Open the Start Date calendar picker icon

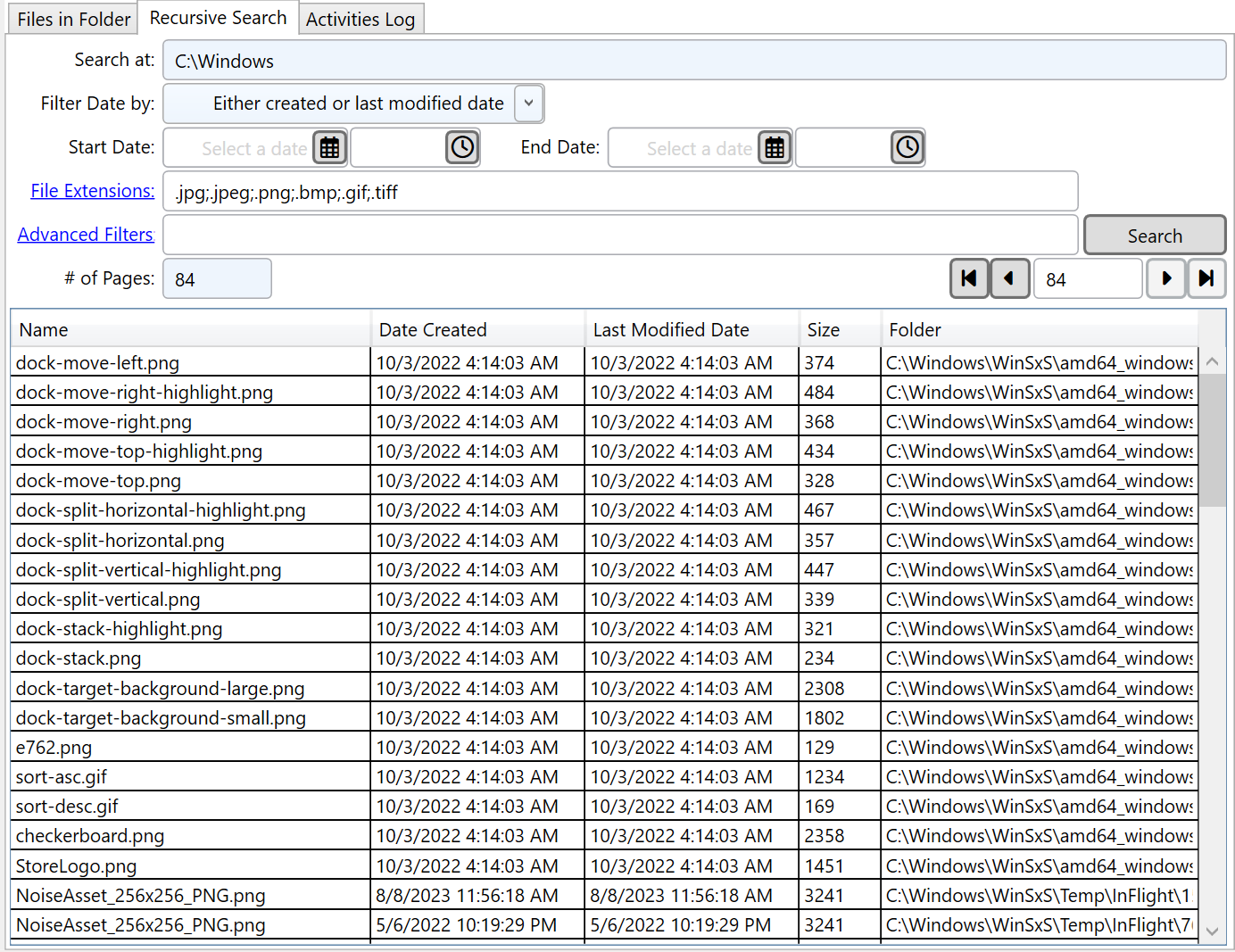(x=330, y=148)
